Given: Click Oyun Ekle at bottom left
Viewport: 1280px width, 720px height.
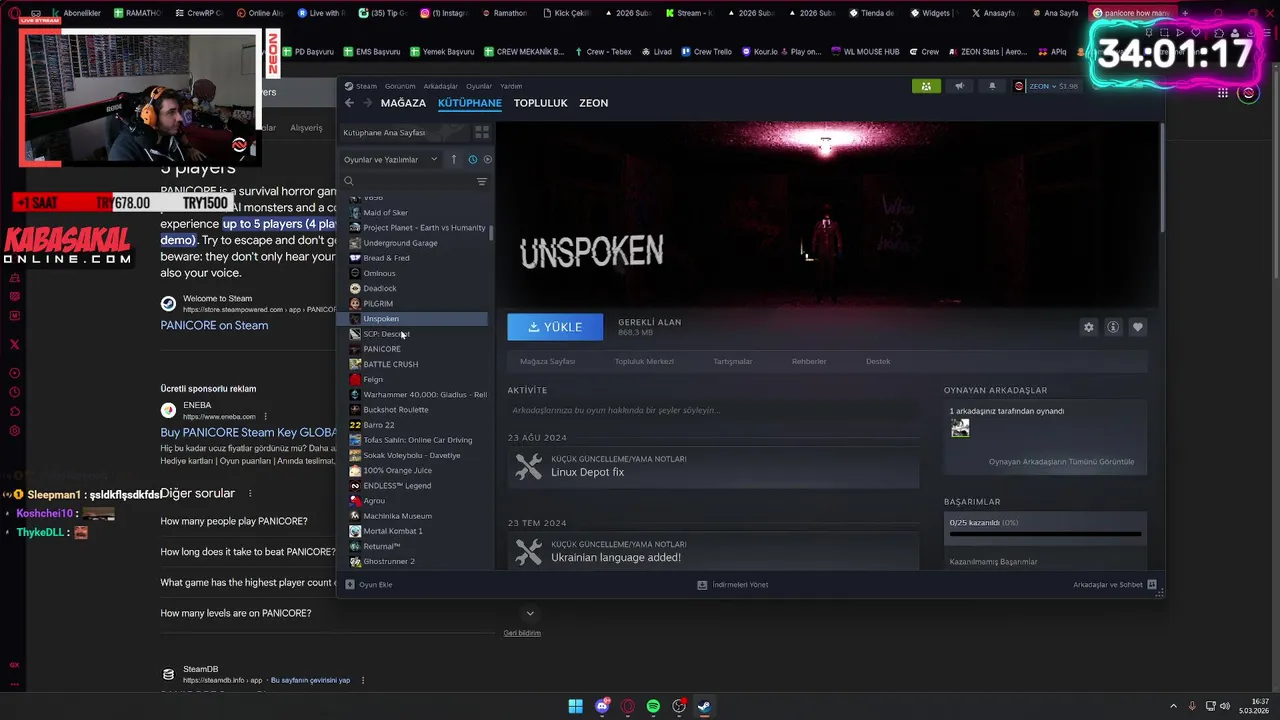Looking at the screenshot, I should point(369,585).
